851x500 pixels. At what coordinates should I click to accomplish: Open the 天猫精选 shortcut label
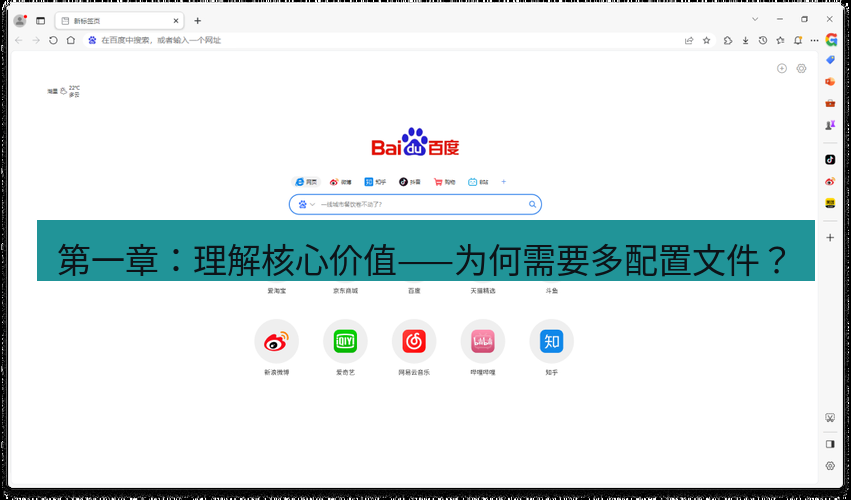[x=483, y=290]
